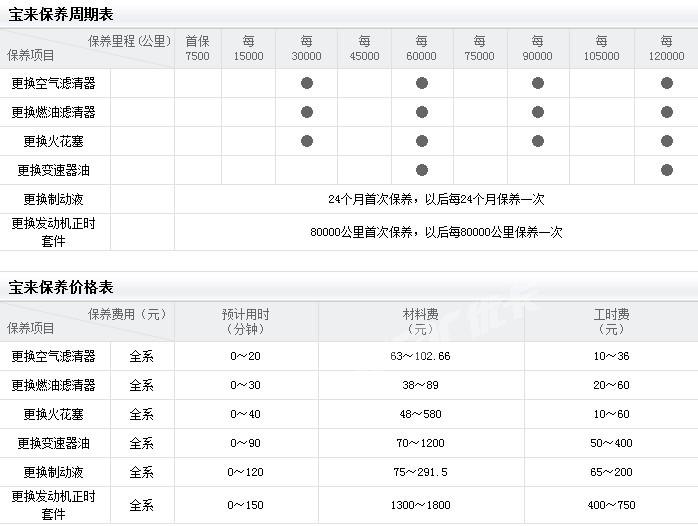The height and width of the screenshot is (526, 698).
Task: Click the dot for 更换空气滤清器 at 90000
Action: (x=538, y=83)
